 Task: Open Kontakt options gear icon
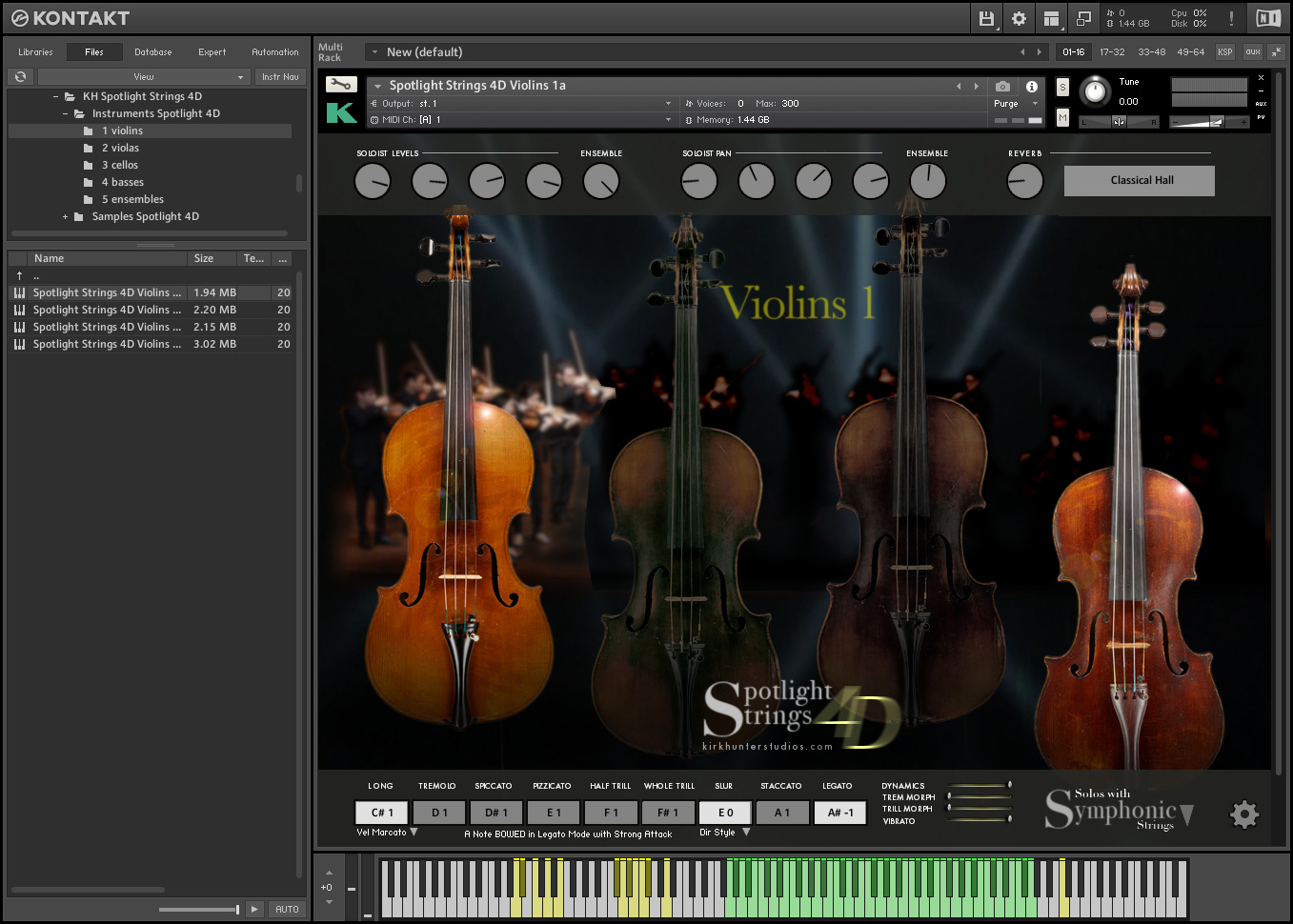(1019, 18)
